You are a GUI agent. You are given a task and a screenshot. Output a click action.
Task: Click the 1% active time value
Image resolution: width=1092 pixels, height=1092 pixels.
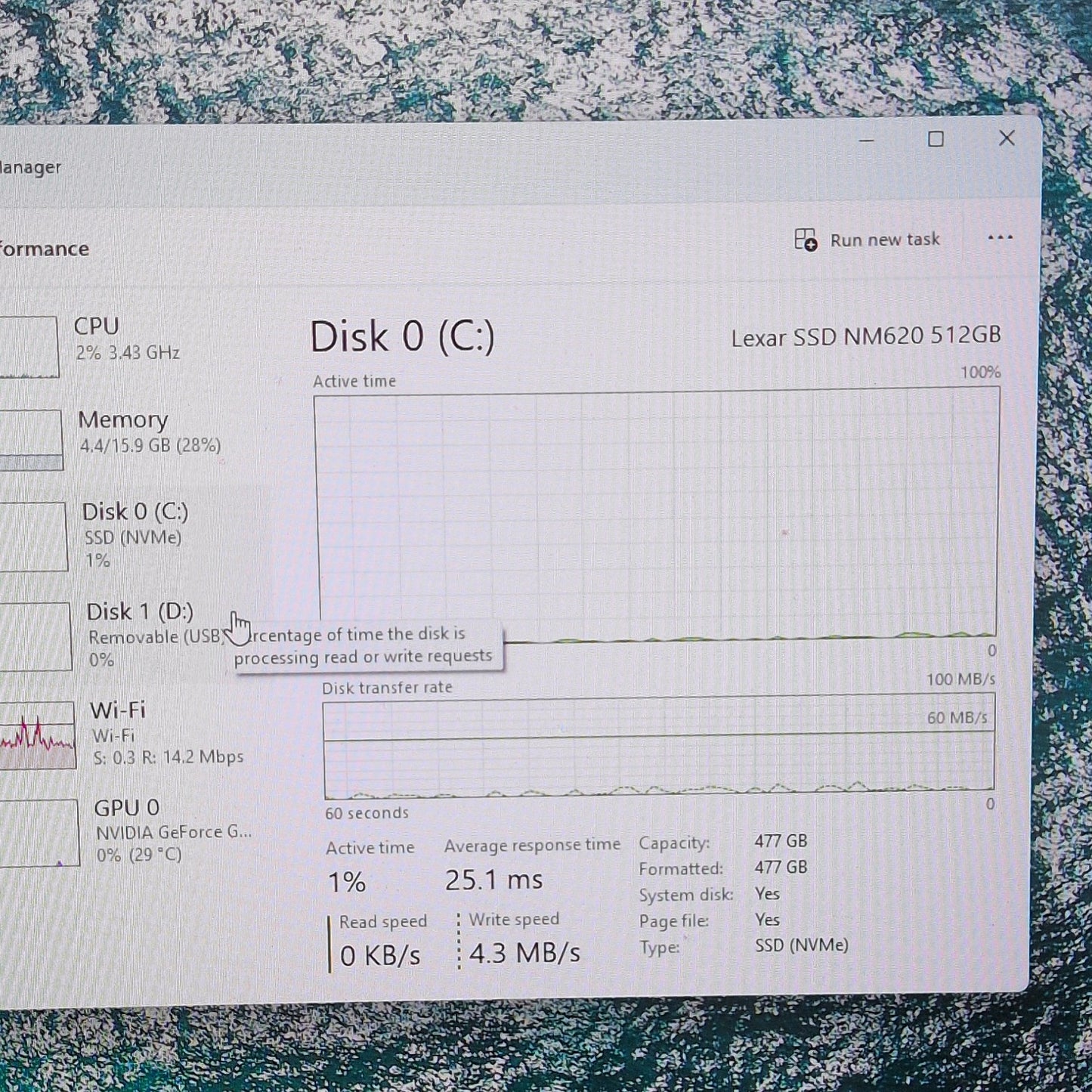pos(347,882)
